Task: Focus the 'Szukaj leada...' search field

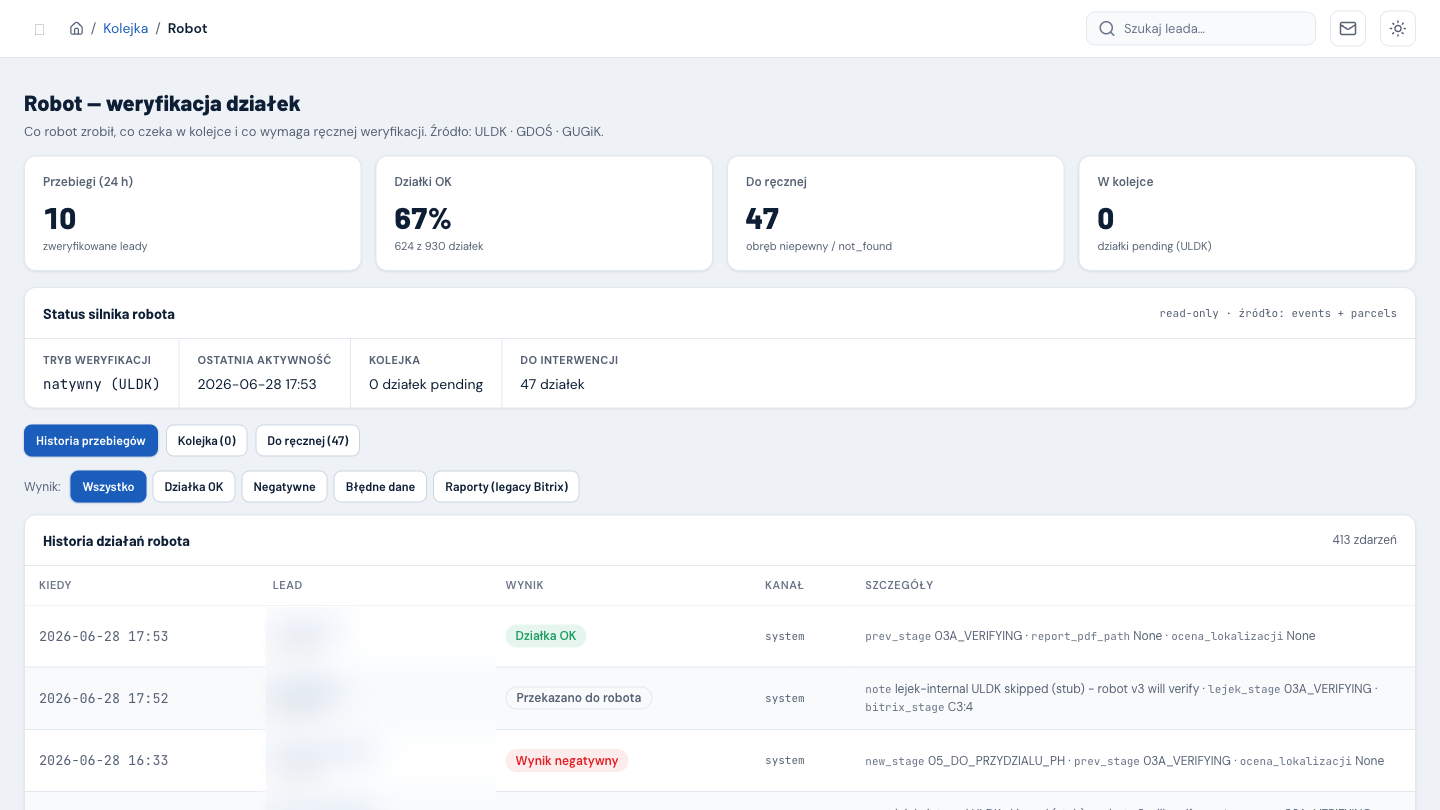Action: point(1201,28)
